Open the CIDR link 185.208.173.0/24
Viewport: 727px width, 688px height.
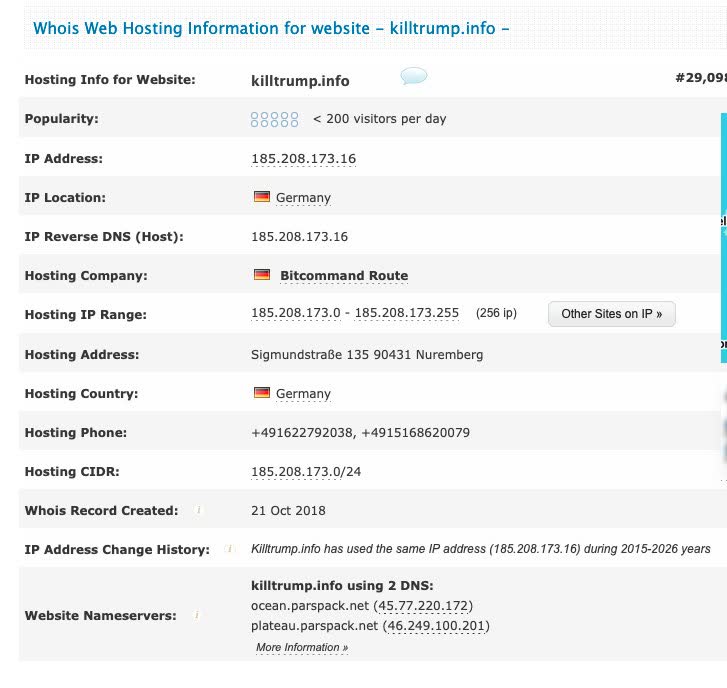pyautogui.click(x=306, y=471)
